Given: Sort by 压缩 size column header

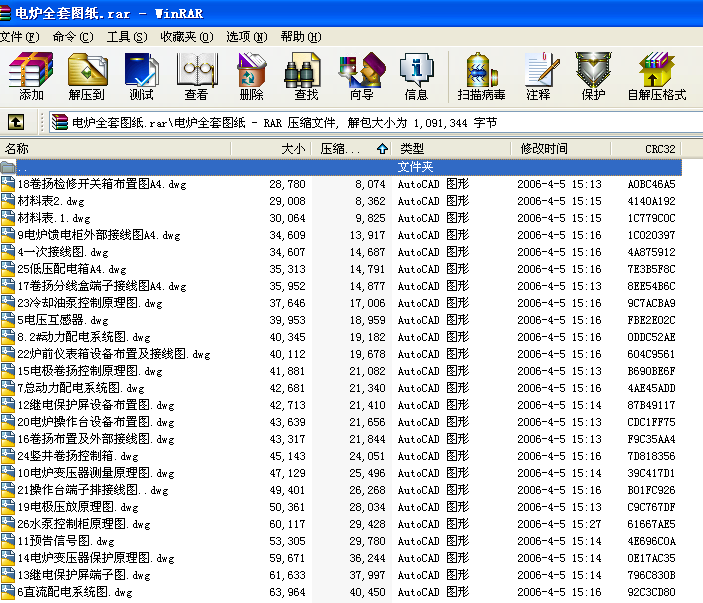Looking at the screenshot, I should [x=352, y=149].
